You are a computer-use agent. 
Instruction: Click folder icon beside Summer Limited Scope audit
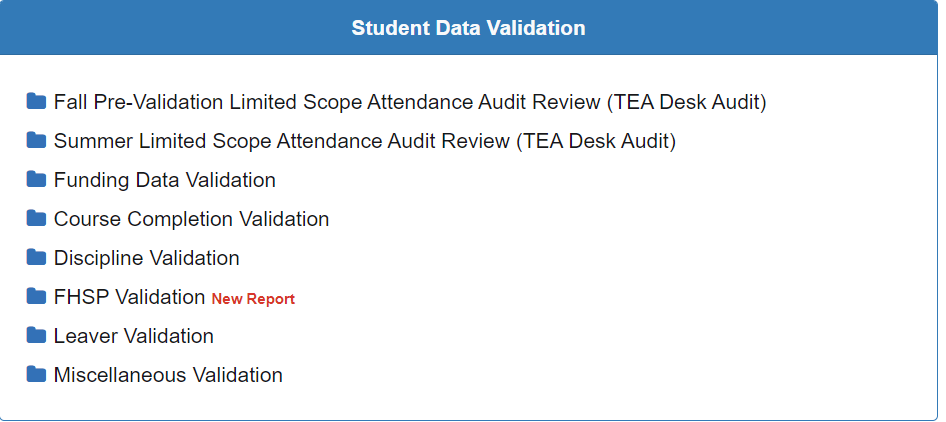36,140
